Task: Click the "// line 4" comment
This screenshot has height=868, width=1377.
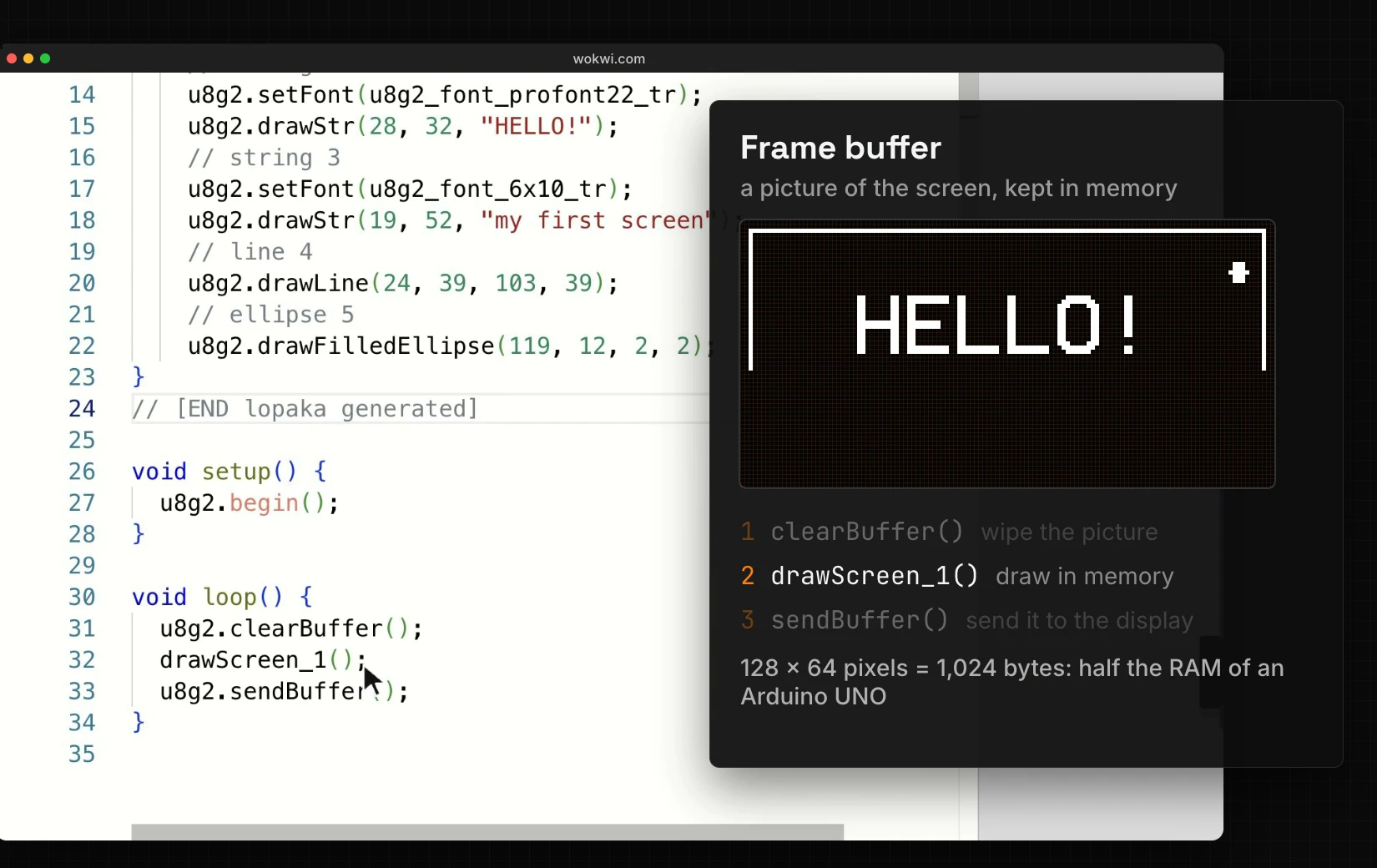Action: pos(250,252)
